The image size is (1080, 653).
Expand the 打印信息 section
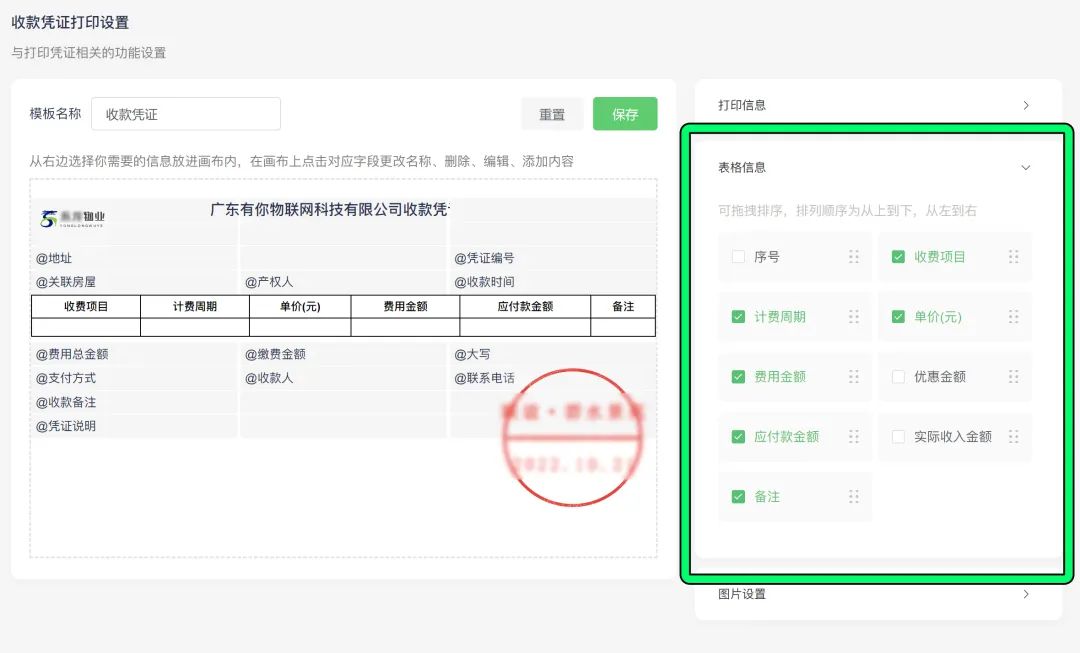point(1025,105)
